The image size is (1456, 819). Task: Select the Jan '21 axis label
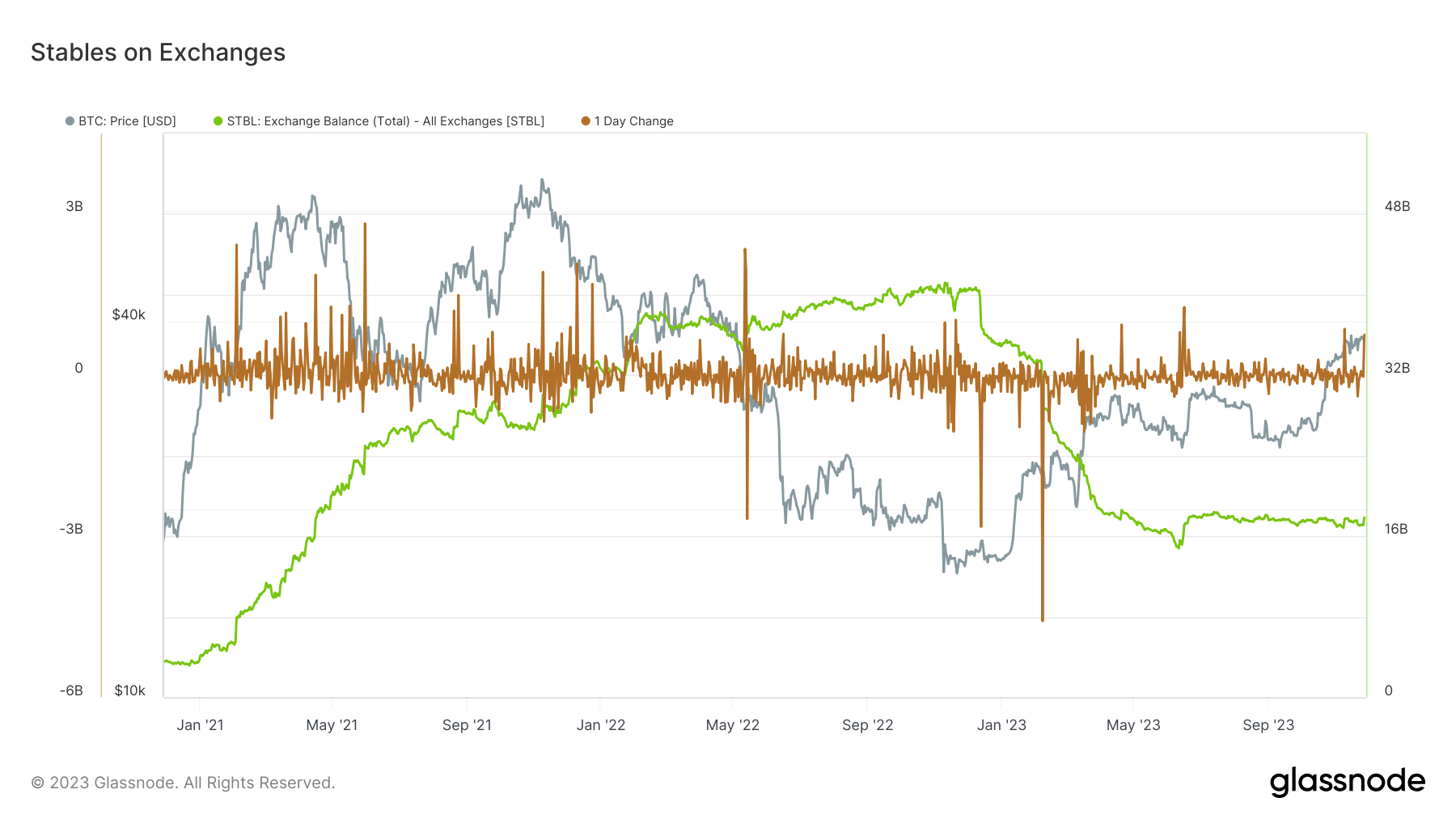tap(200, 725)
